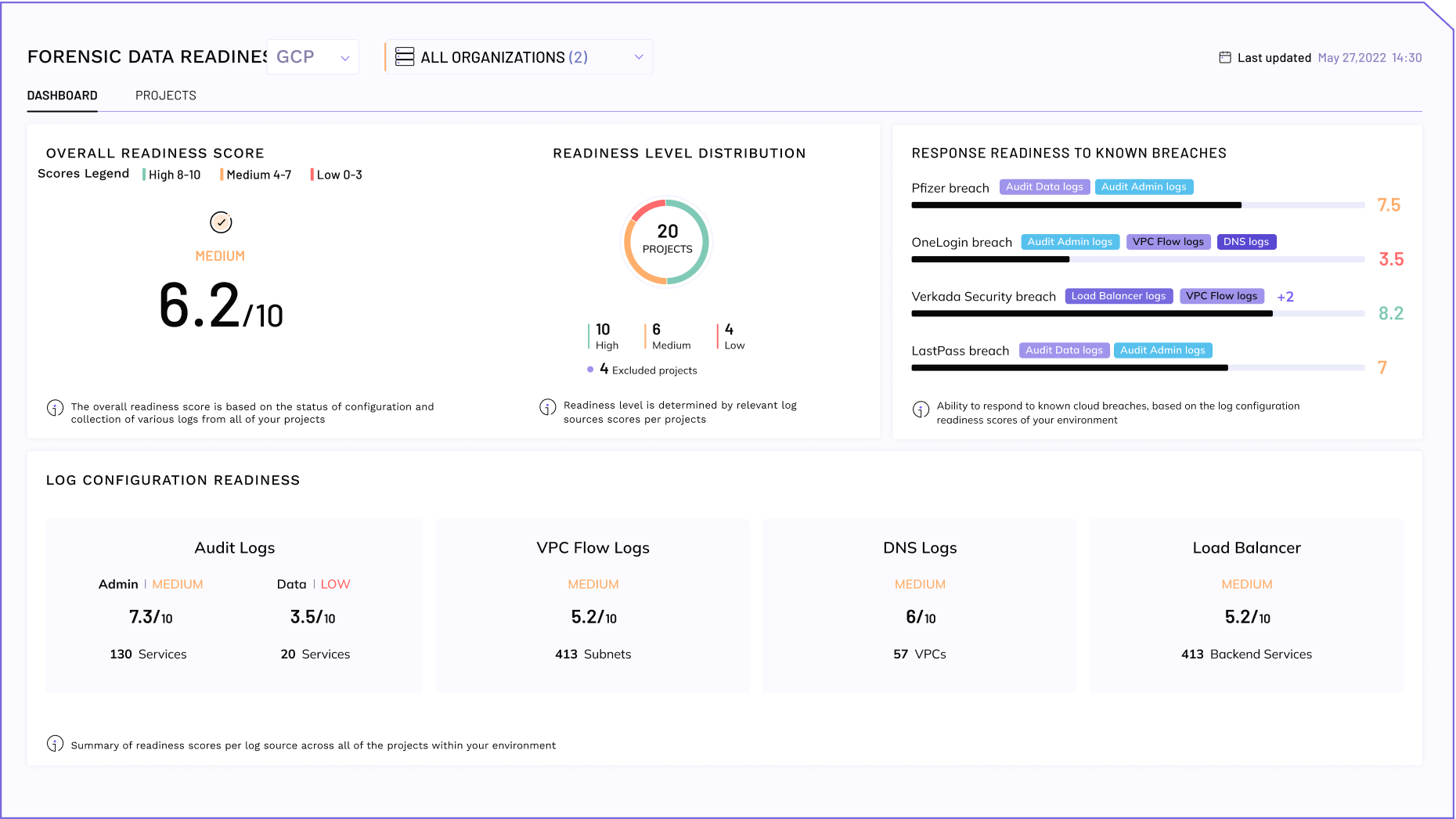1456x819 pixels.
Task: Open the GCP cloud provider dropdown
Action: coord(313,57)
